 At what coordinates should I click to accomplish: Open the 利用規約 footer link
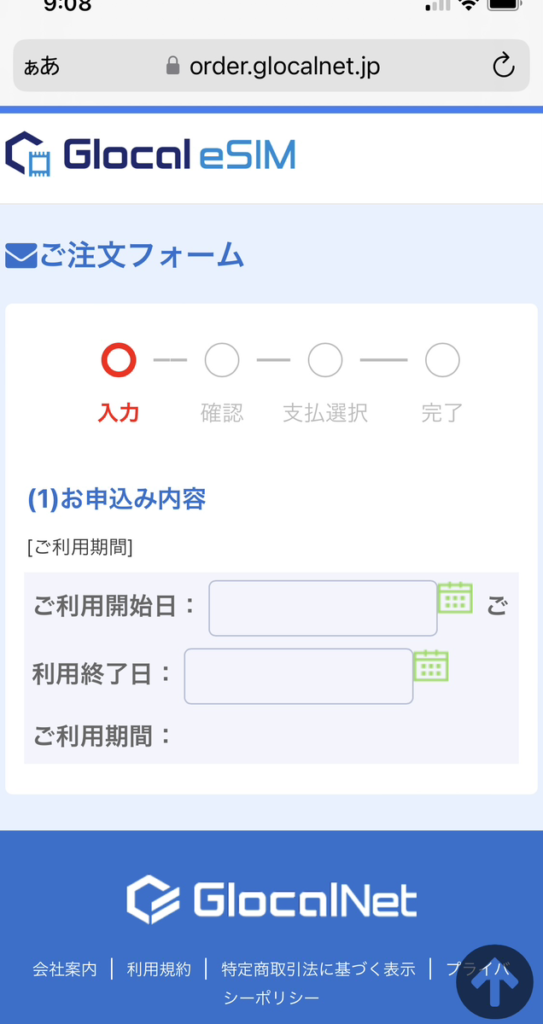159,969
